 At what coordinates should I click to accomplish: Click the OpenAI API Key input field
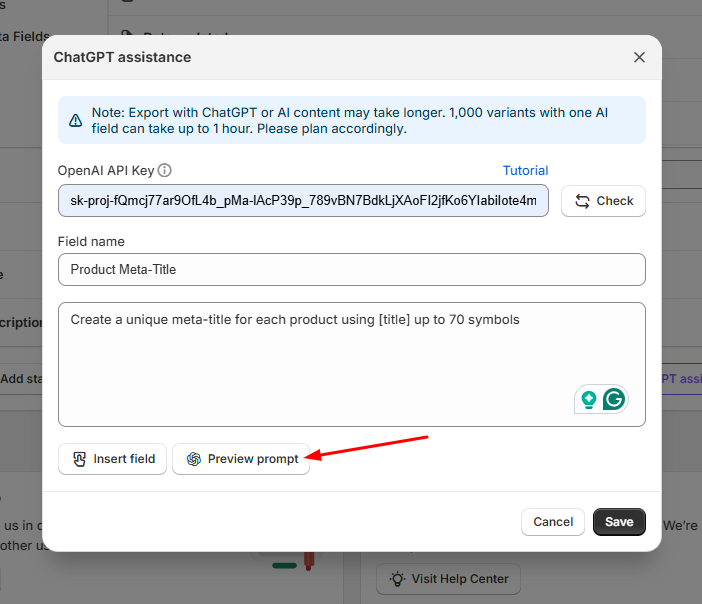click(x=303, y=201)
